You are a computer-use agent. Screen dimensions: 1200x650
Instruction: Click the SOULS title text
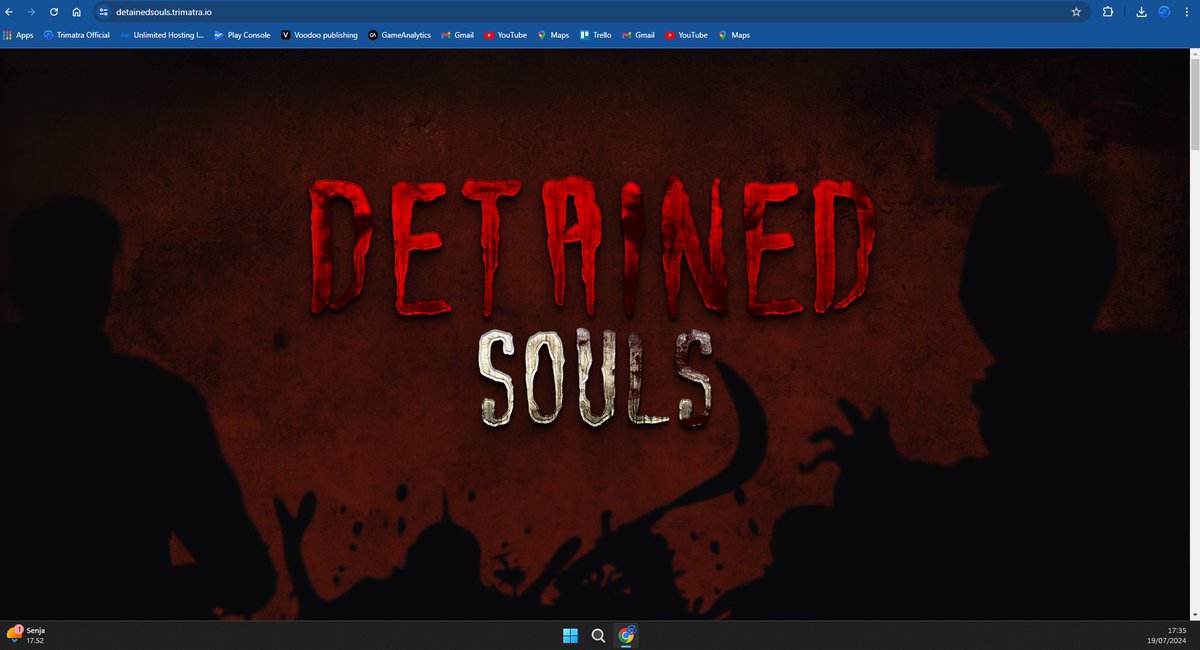click(595, 378)
